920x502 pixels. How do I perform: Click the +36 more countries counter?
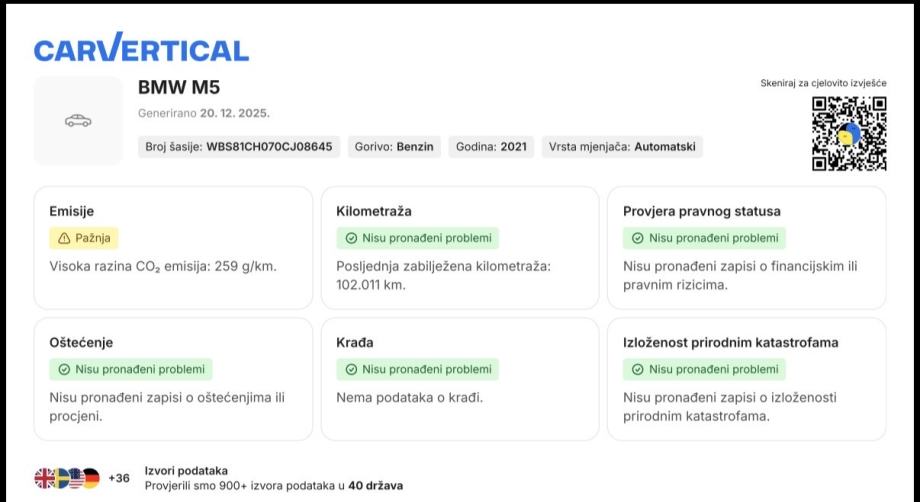tap(119, 478)
